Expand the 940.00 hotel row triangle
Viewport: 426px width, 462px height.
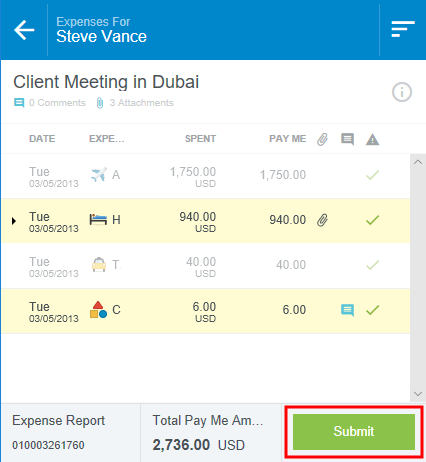coord(14,221)
